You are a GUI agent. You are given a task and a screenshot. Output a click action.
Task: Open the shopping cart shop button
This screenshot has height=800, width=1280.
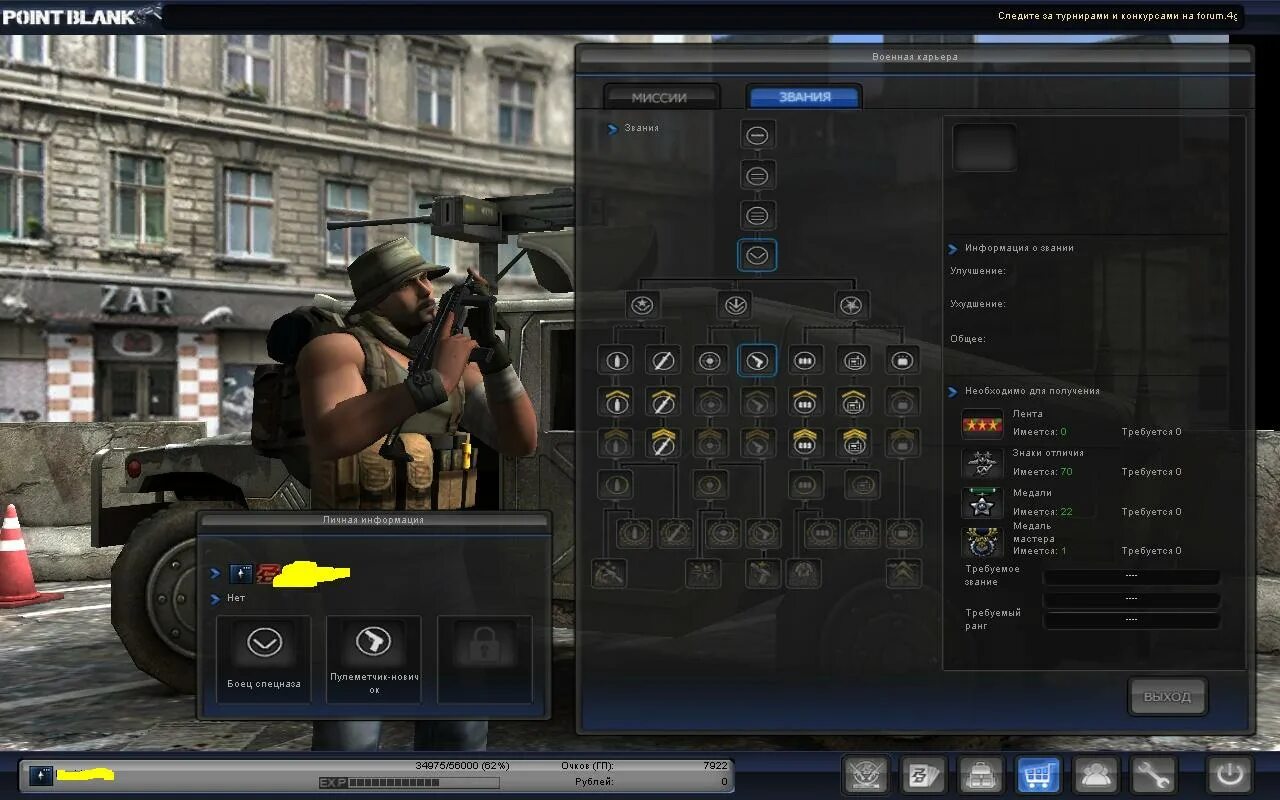pos(1039,775)
